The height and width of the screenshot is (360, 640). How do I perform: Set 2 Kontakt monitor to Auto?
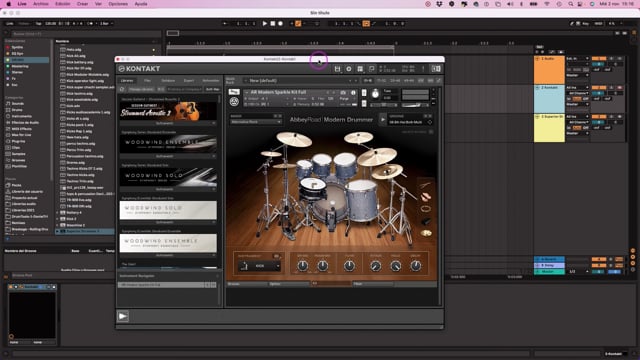point(577,99)
